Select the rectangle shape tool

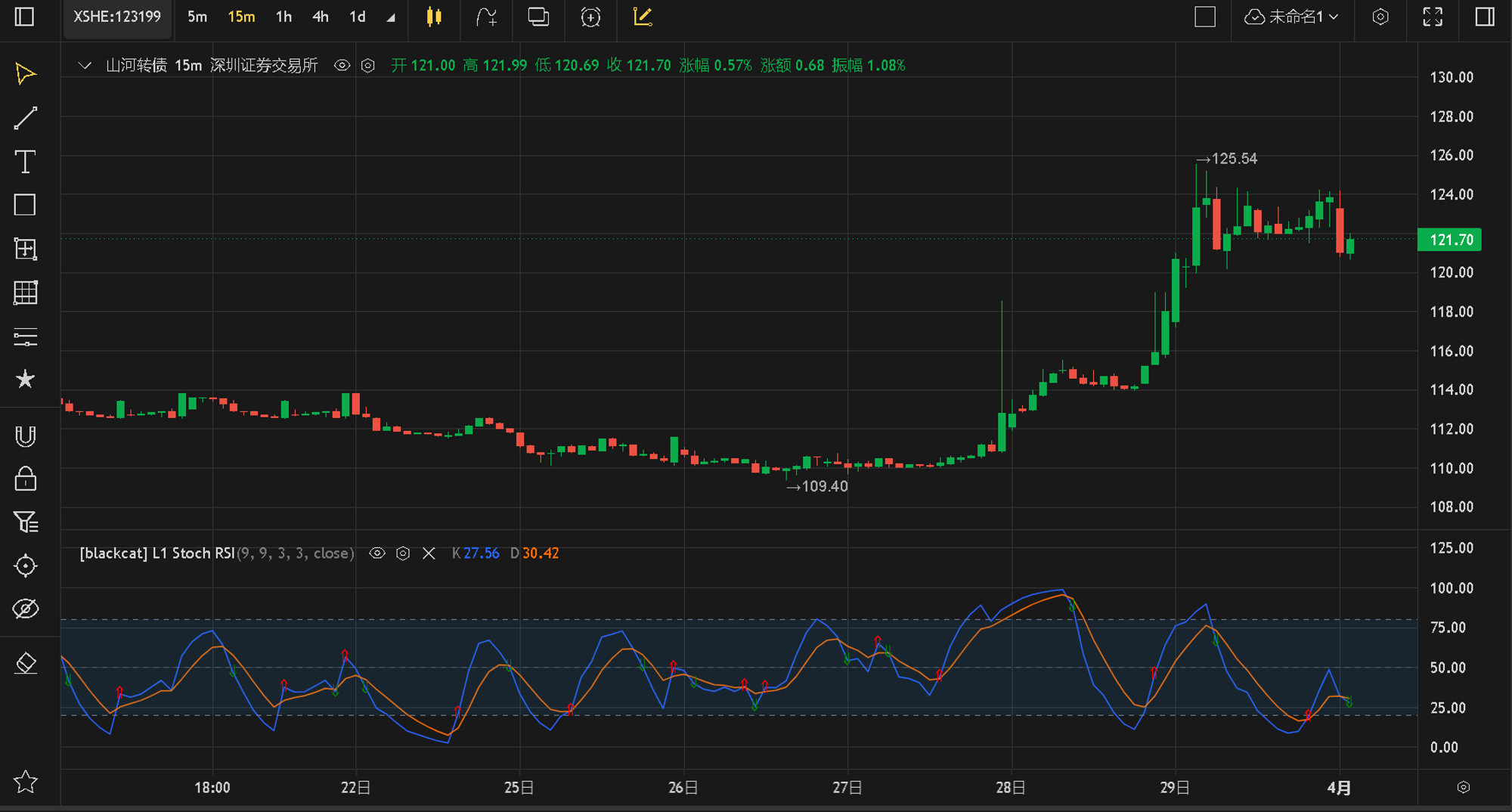[x=26, y=205]
